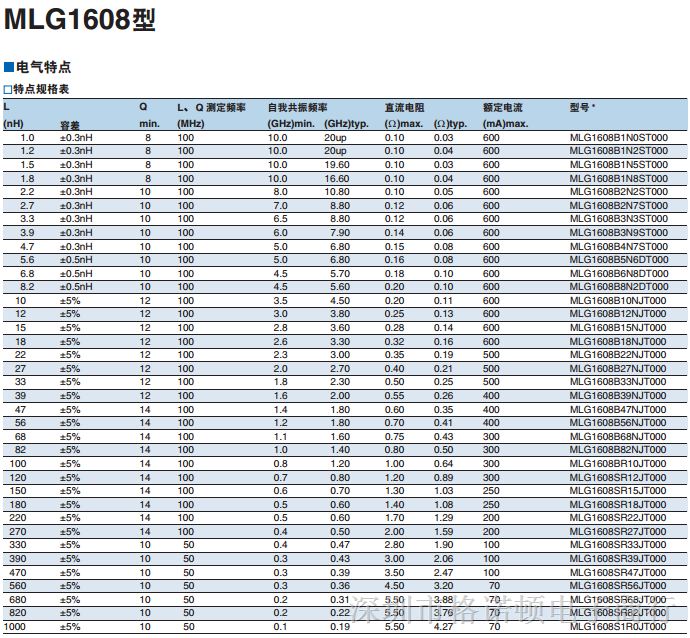Viewport: 690px width, 638px height.
Task: Select part number MLG1608SR39JT000
Action: (x=618, y=559)
